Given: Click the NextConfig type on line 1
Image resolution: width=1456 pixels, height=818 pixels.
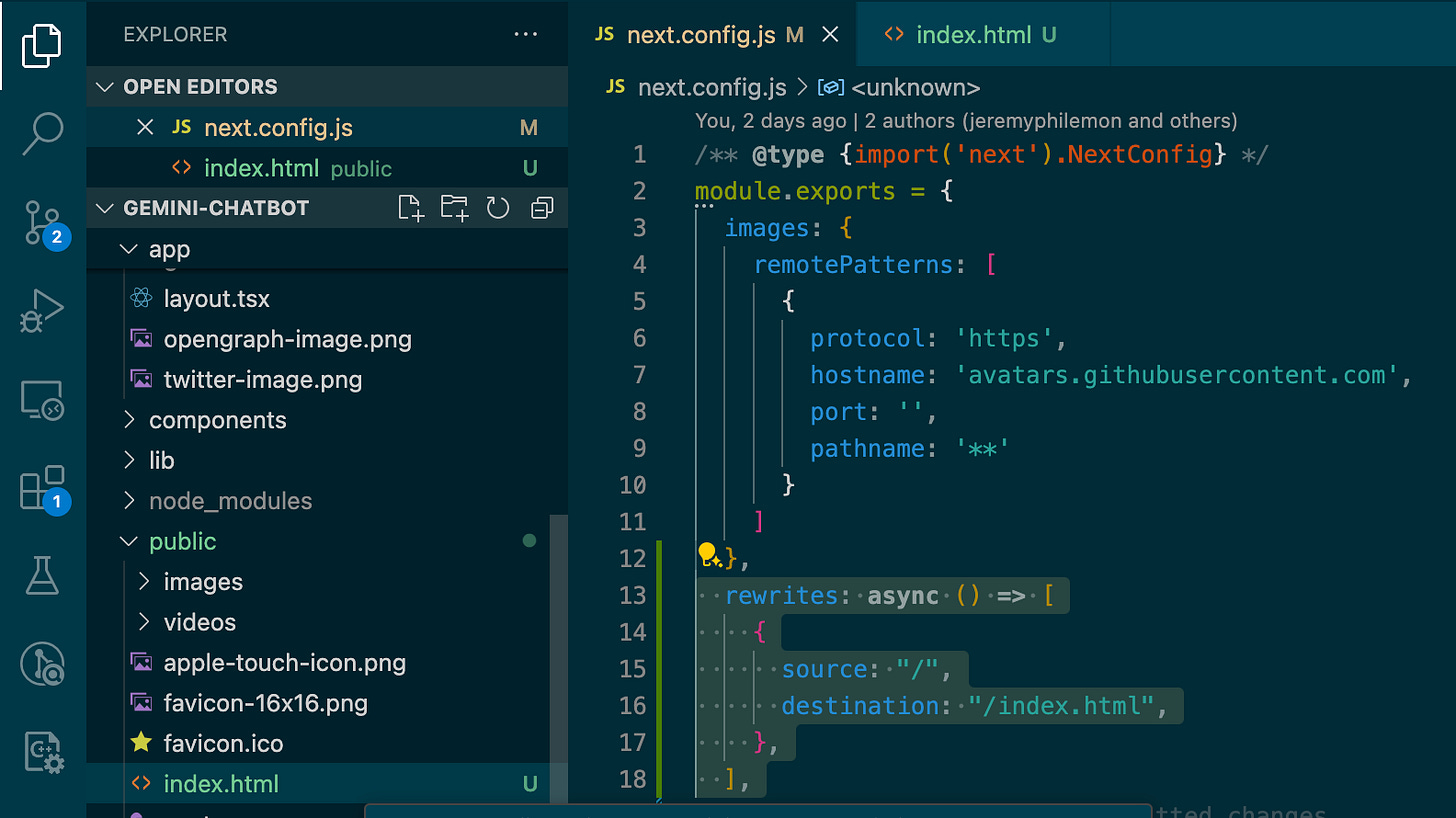Looking at the screenshot, I should pos(1140,155).
